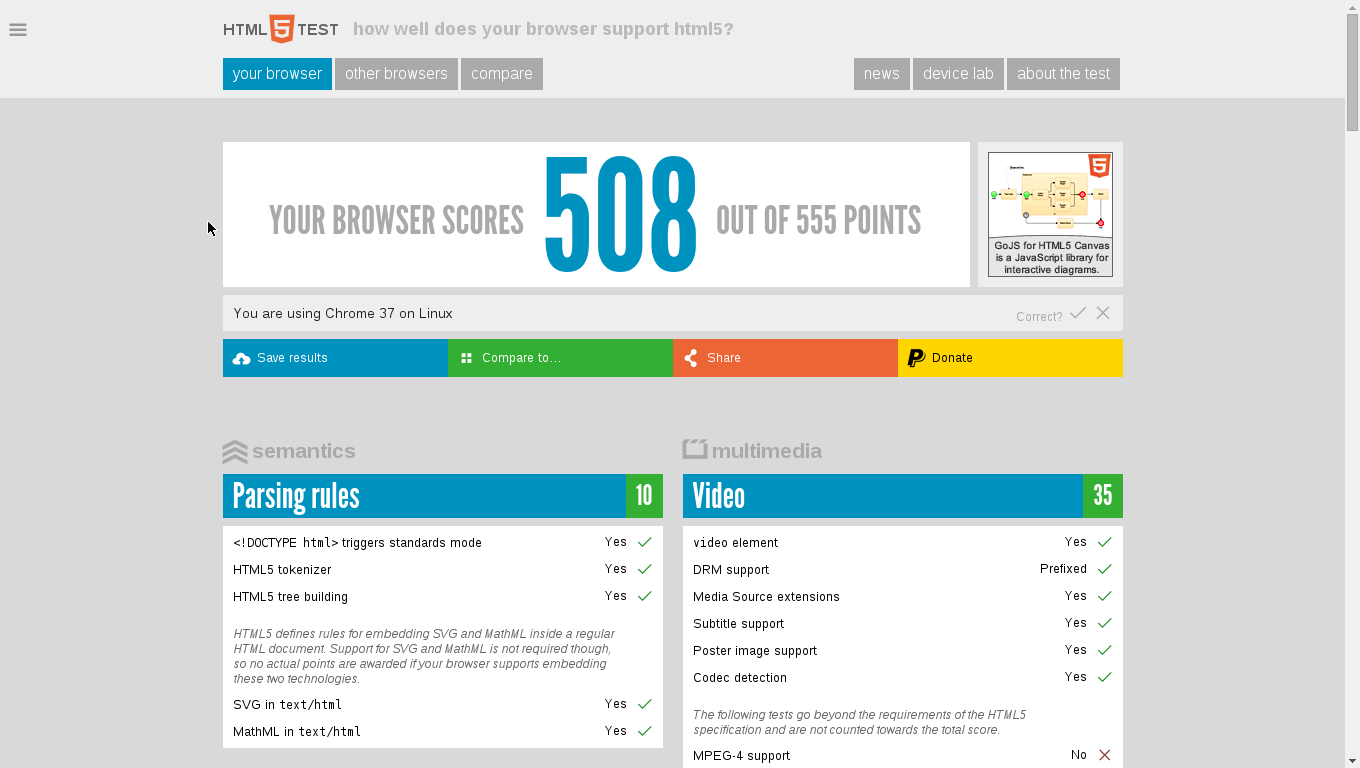Click checkmark next to Poster image support
The image size is (1360, 768).
(x=1105, y=650)
